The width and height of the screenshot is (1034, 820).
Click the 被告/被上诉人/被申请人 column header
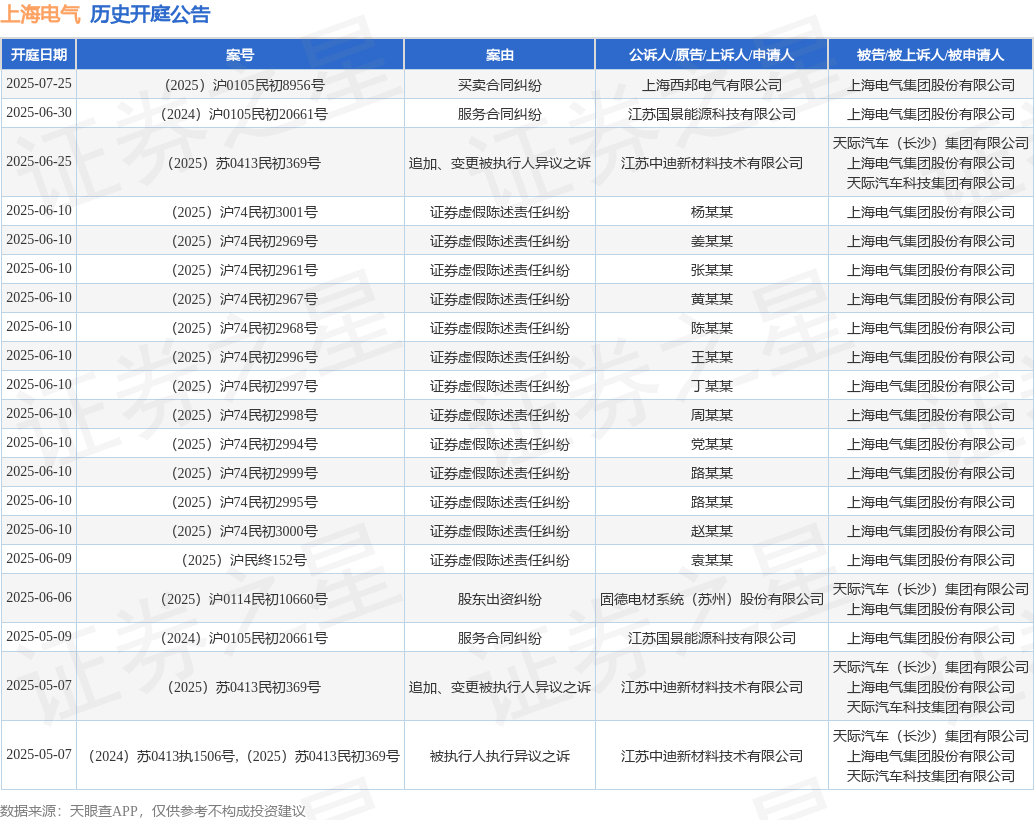930,55
